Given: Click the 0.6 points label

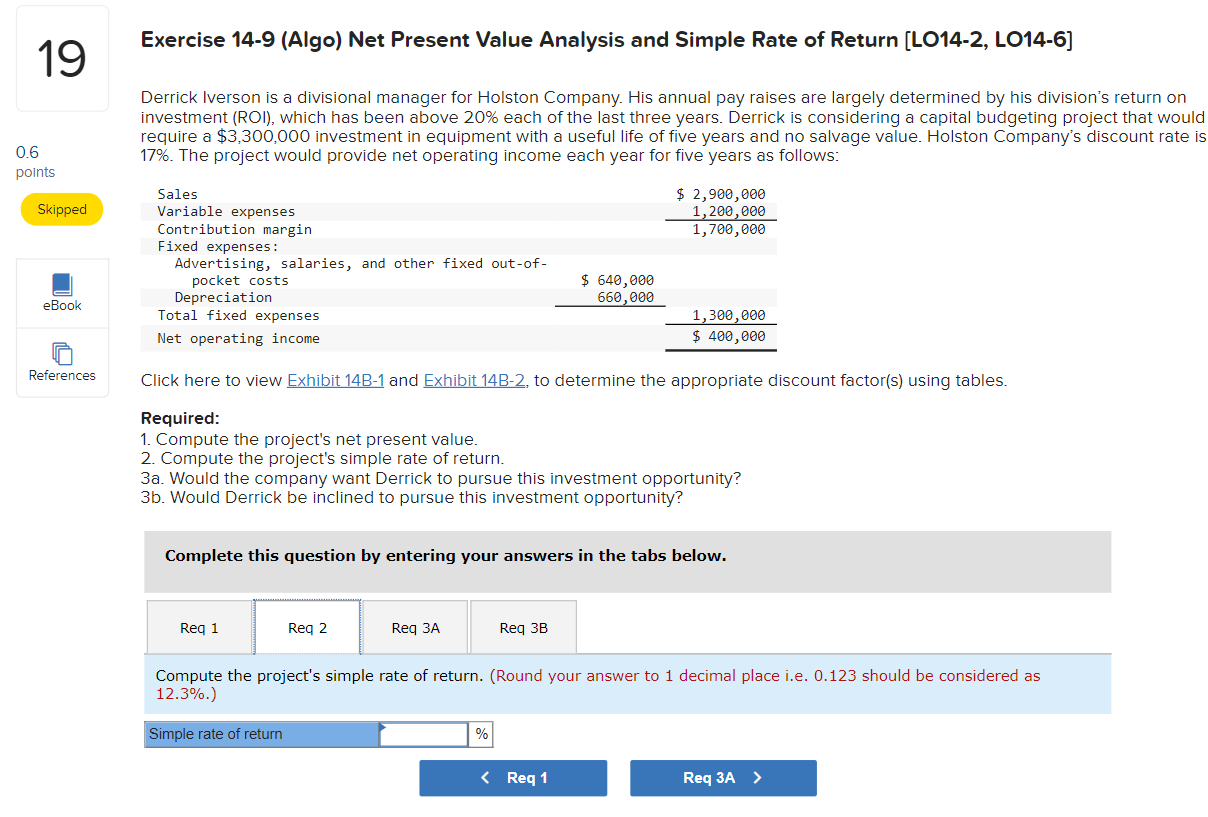Looking at the screenshot, I should click(x=35, y=162).
